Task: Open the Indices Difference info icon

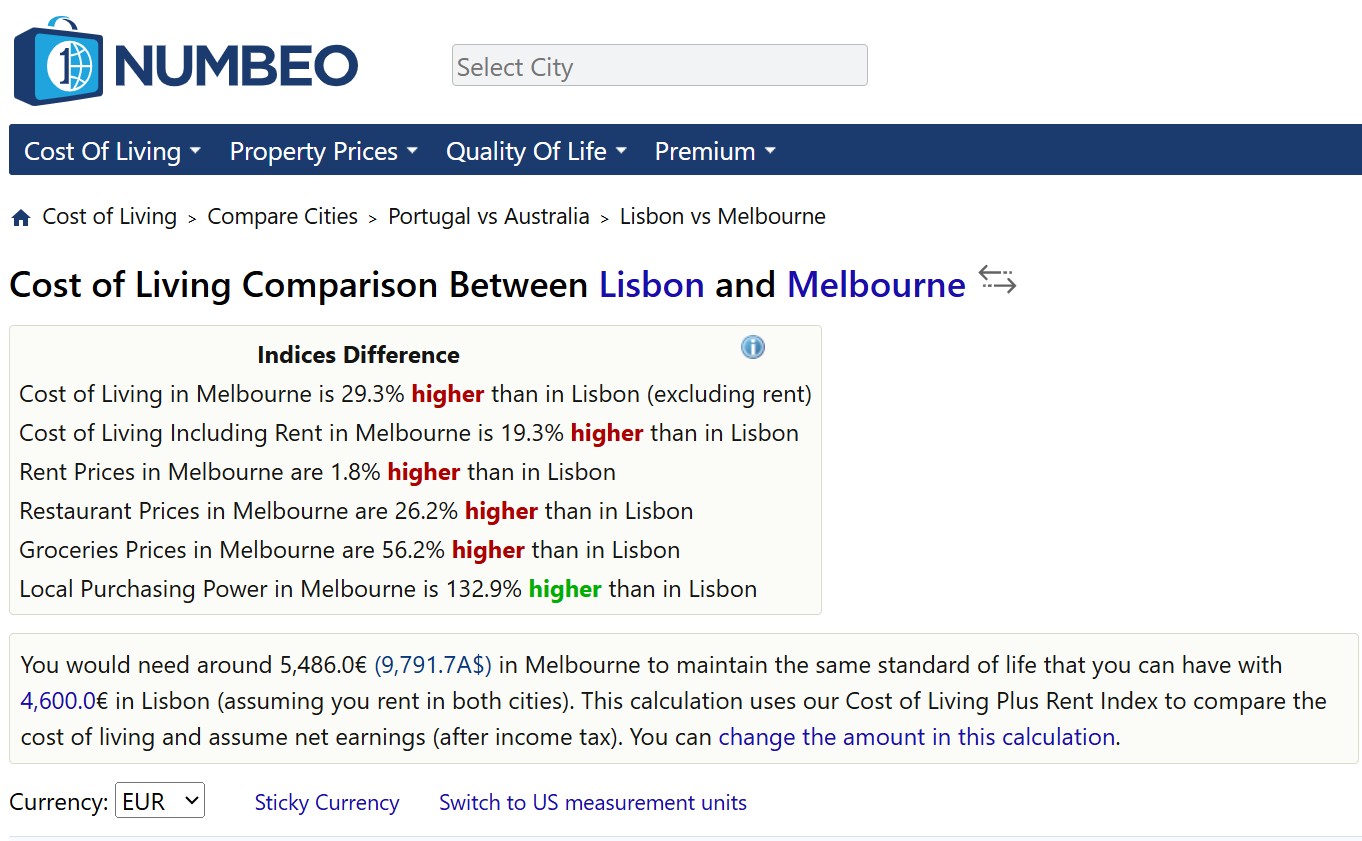Action: [753, 347]
